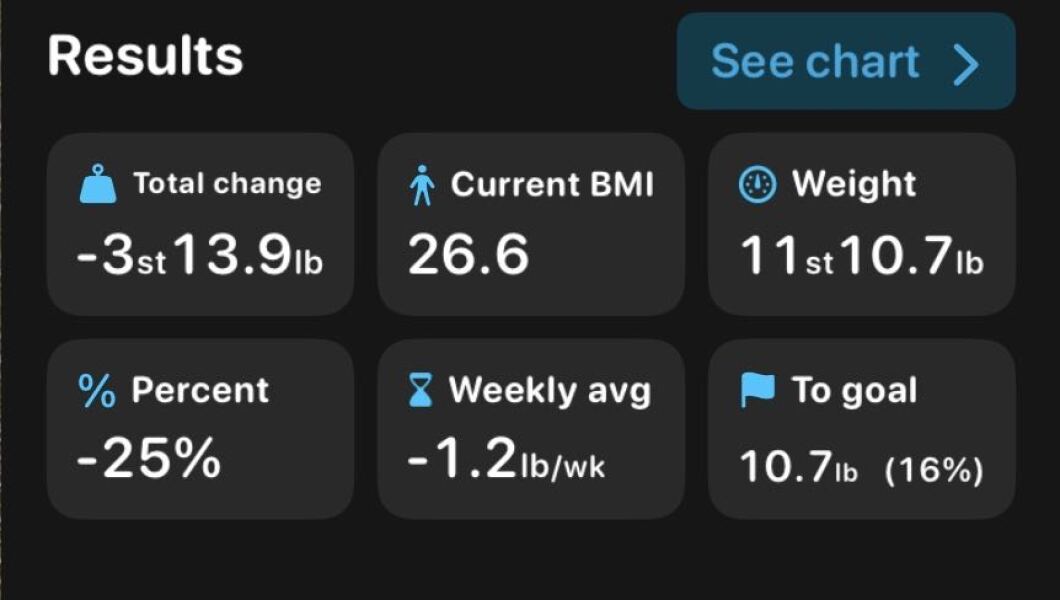Screen dimensions: 1060x600
Task: Tap the Weight results card
Action: [861, 224]
